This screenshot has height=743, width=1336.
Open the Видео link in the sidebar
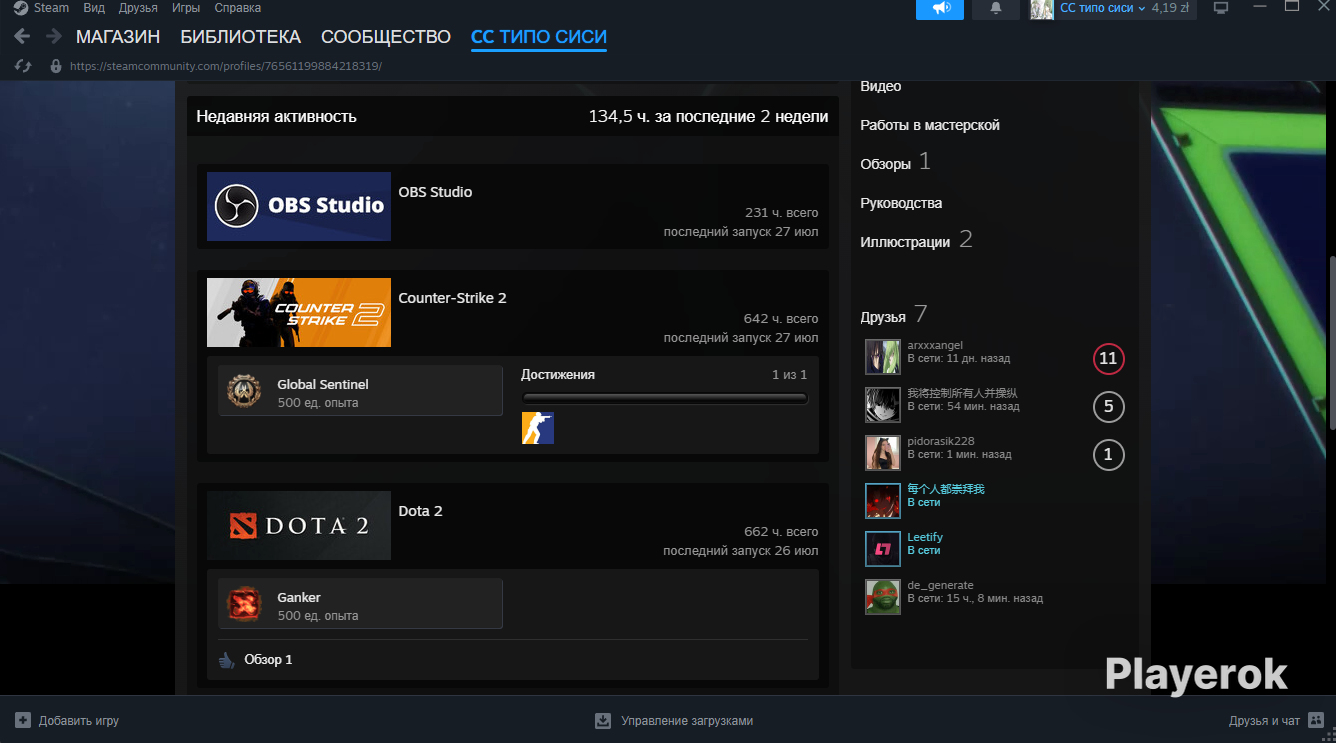coord(881,87)
